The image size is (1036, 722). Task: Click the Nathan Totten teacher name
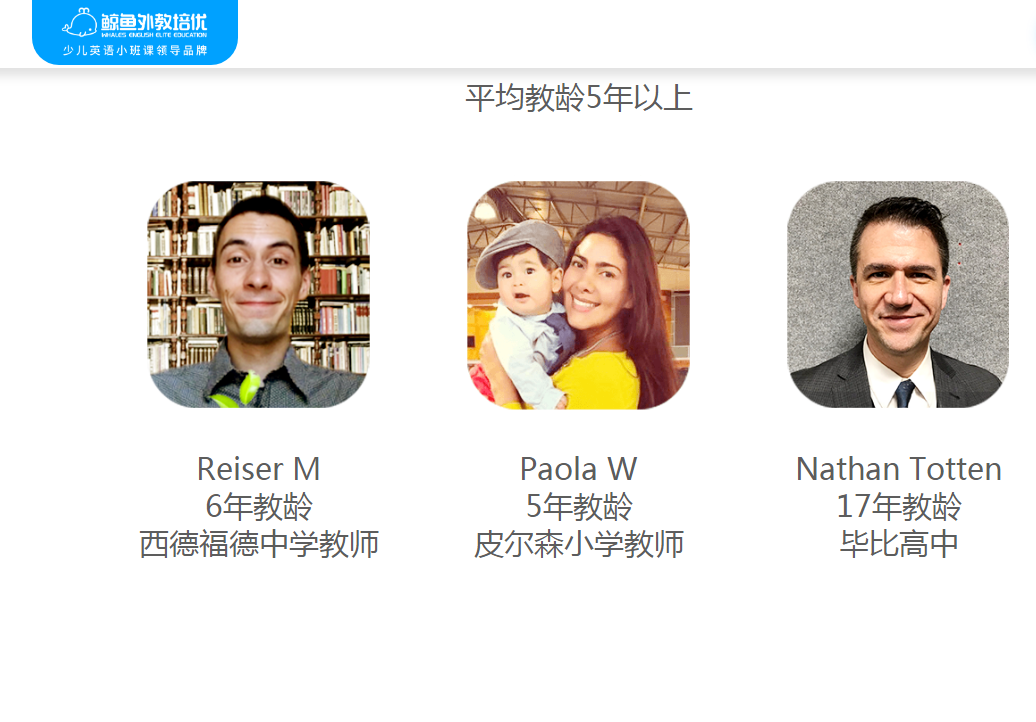tap(899, 469)
